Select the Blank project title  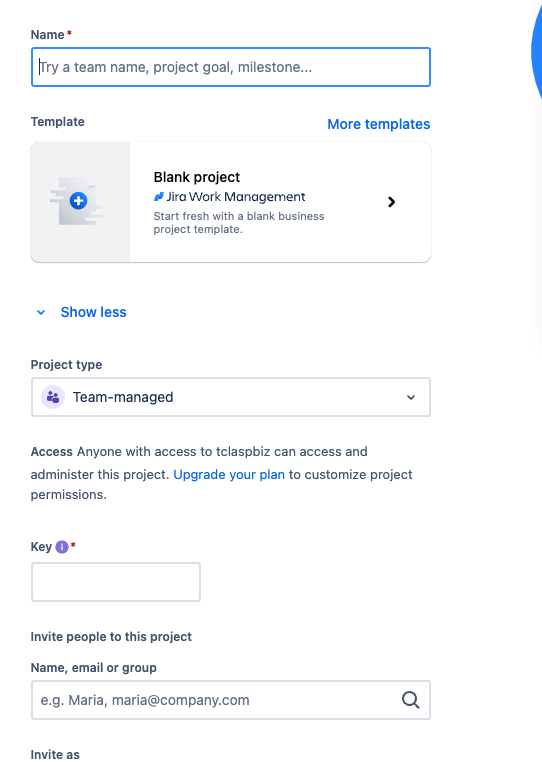point(197,177)
